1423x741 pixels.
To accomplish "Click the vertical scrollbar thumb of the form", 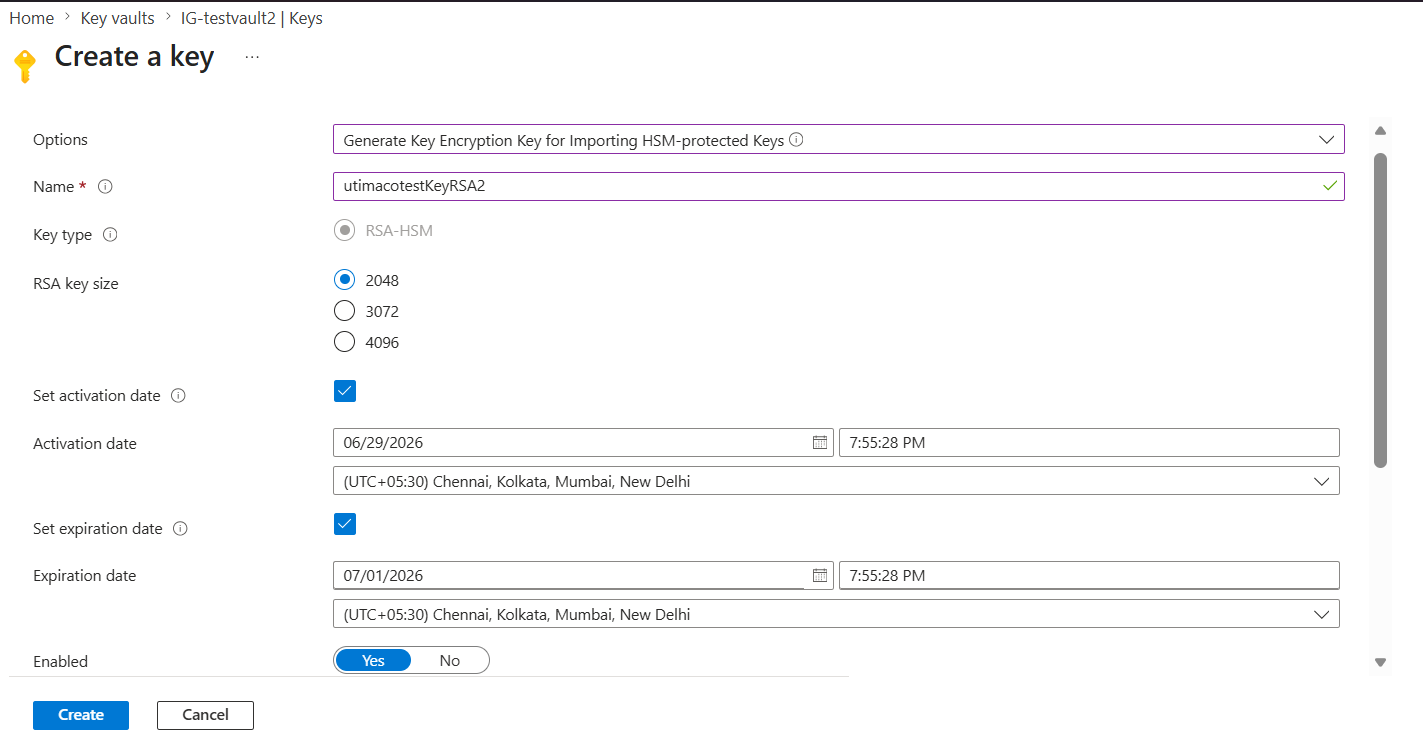I will (1380, 310).
